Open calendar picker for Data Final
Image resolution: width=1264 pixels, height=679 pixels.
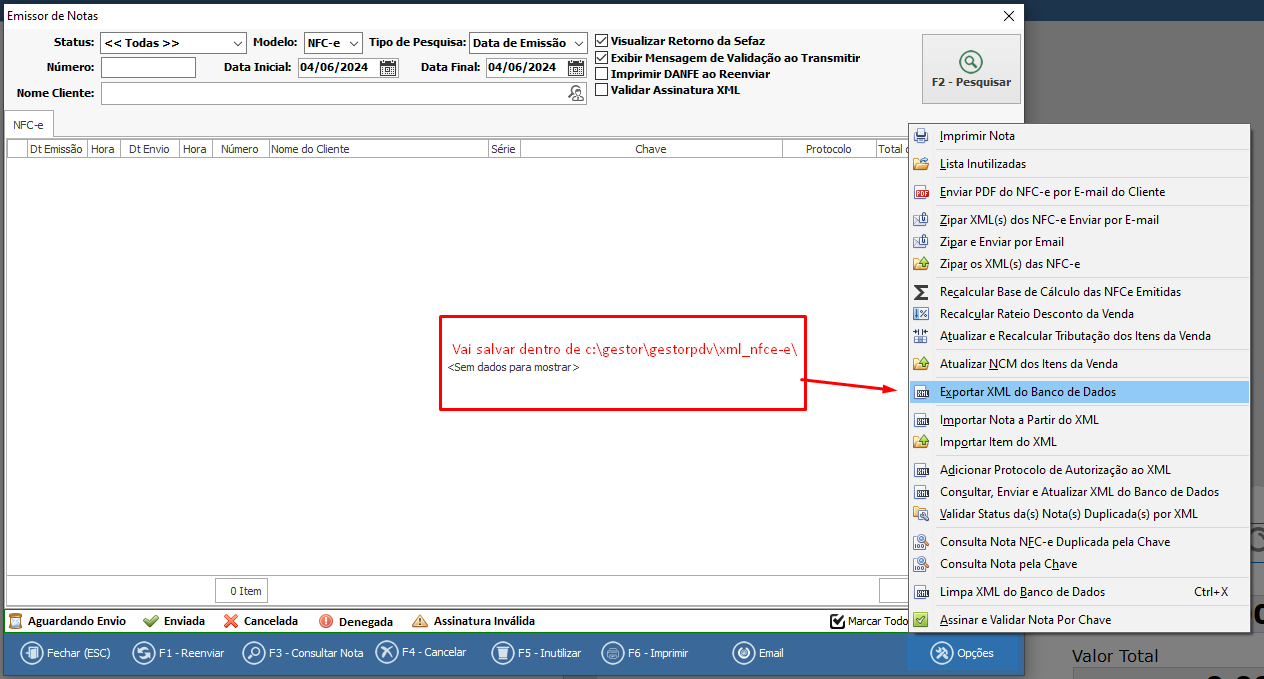click(x=576, y=68)
